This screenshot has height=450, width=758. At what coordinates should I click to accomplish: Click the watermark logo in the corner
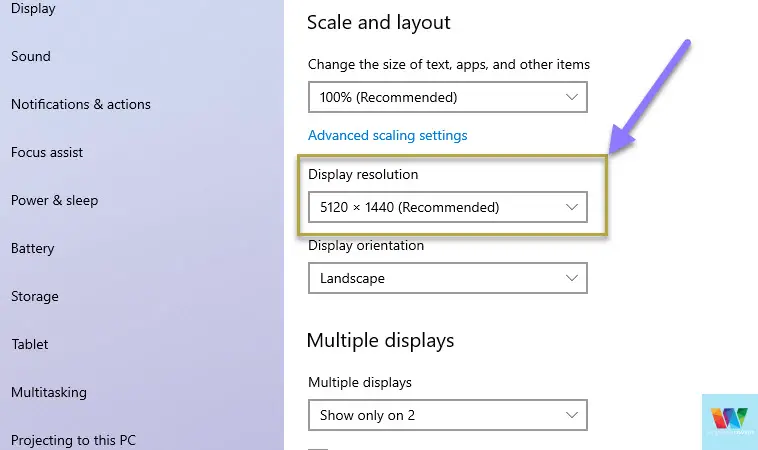pos(730,421)
